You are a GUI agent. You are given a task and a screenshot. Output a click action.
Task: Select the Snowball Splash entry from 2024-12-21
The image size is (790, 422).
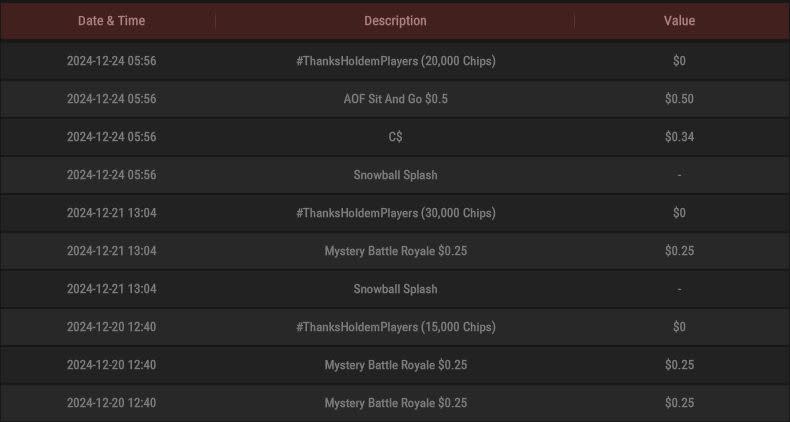click(x=395, y=289)
